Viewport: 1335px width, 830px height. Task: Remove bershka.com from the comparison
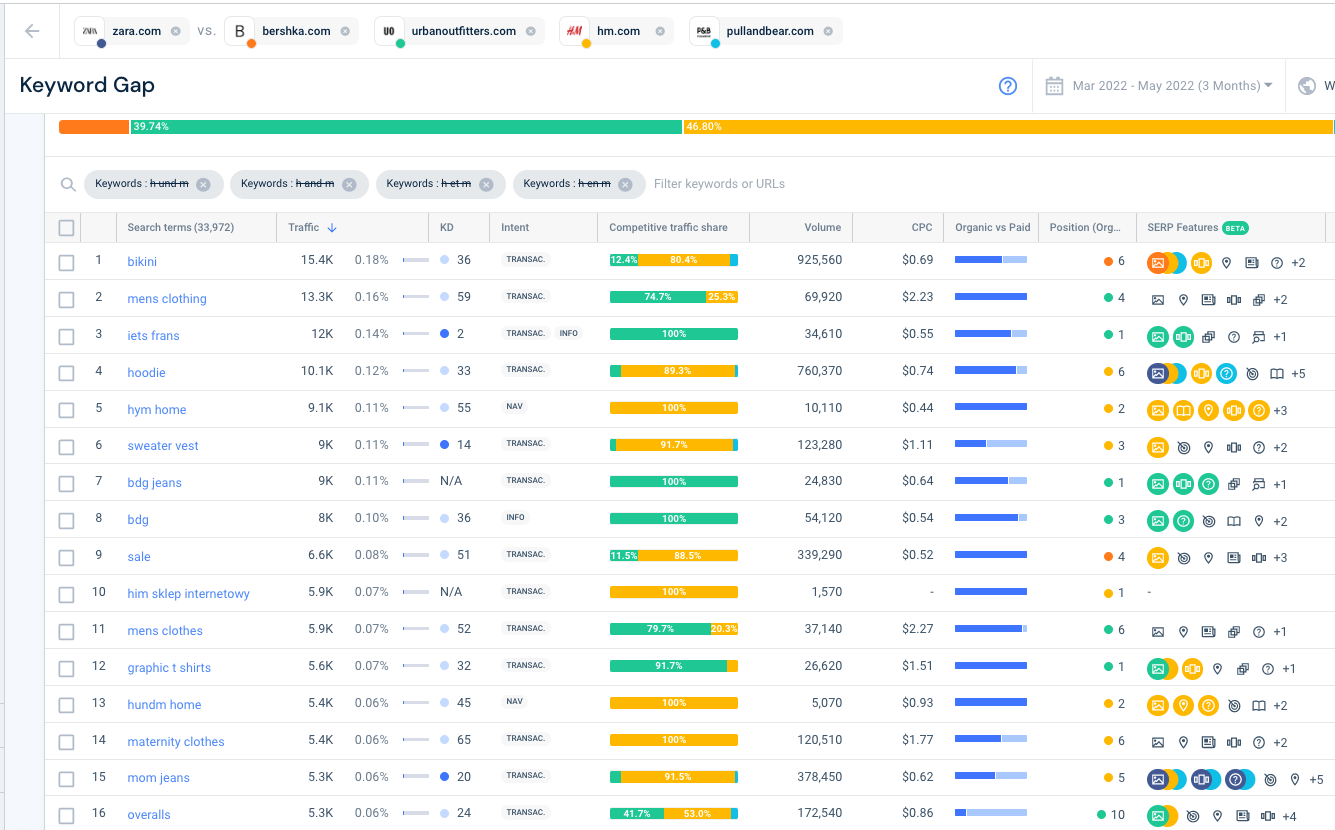click(x=345, y=31)
